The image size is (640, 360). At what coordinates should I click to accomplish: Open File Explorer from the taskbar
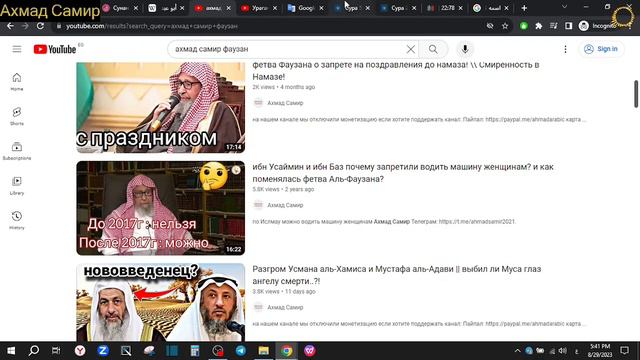tap(264, 351)
